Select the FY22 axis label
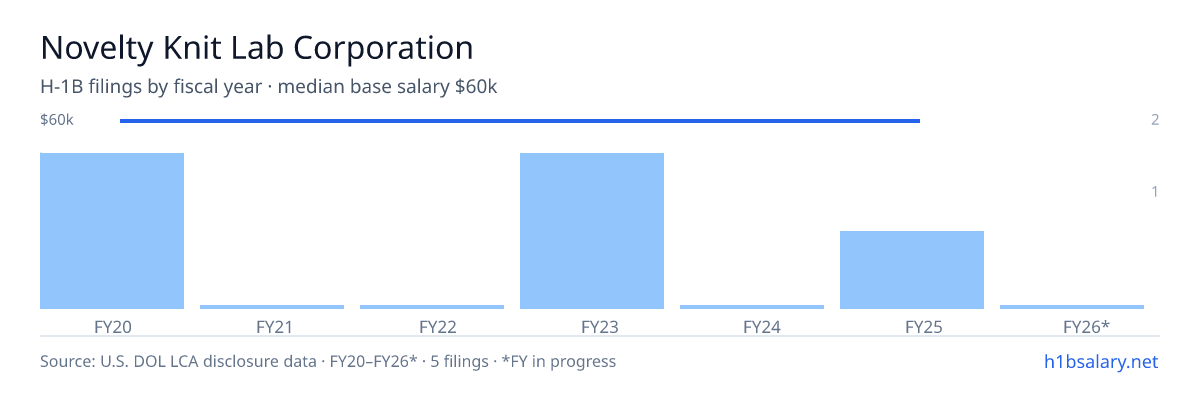 pos(432,326)
